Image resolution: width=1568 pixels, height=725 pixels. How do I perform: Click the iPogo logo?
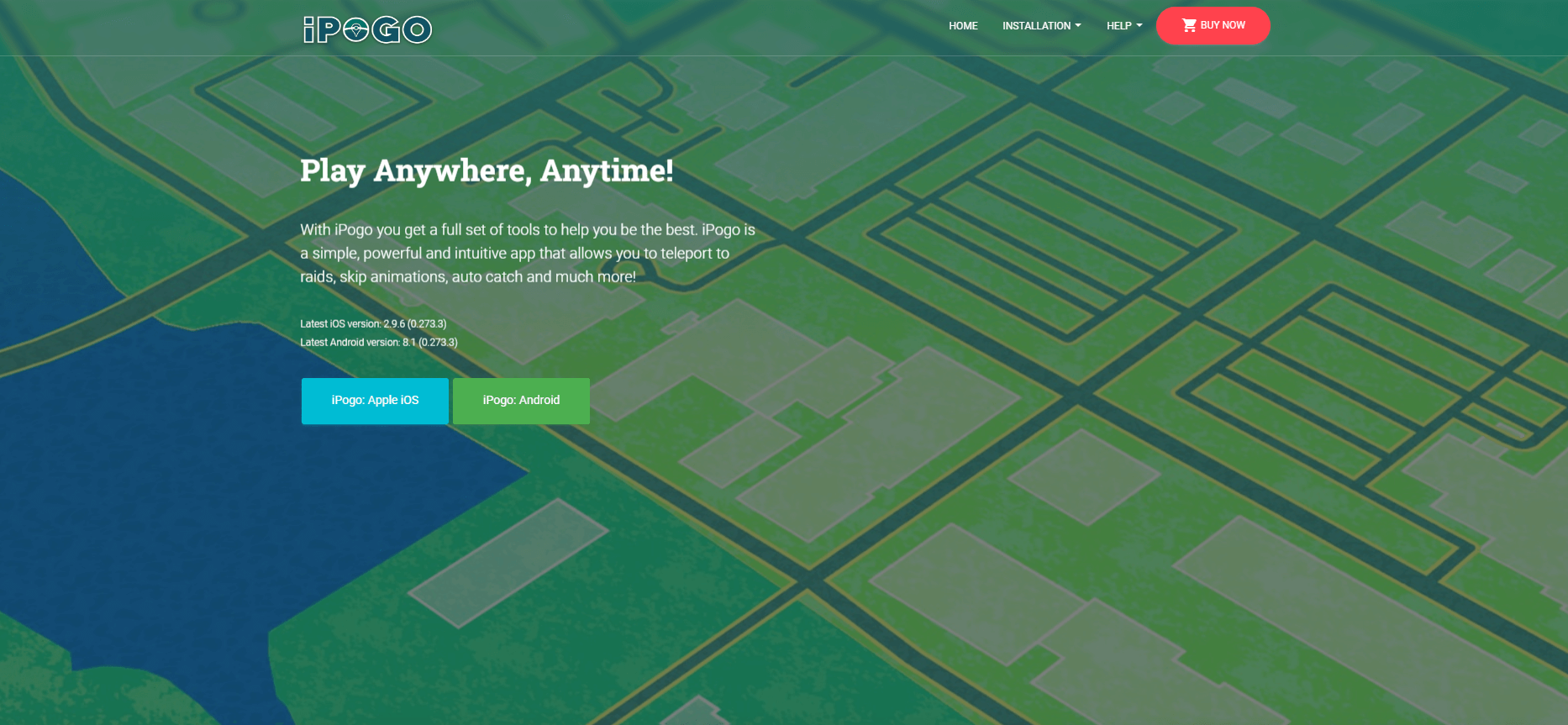[367, 29]
